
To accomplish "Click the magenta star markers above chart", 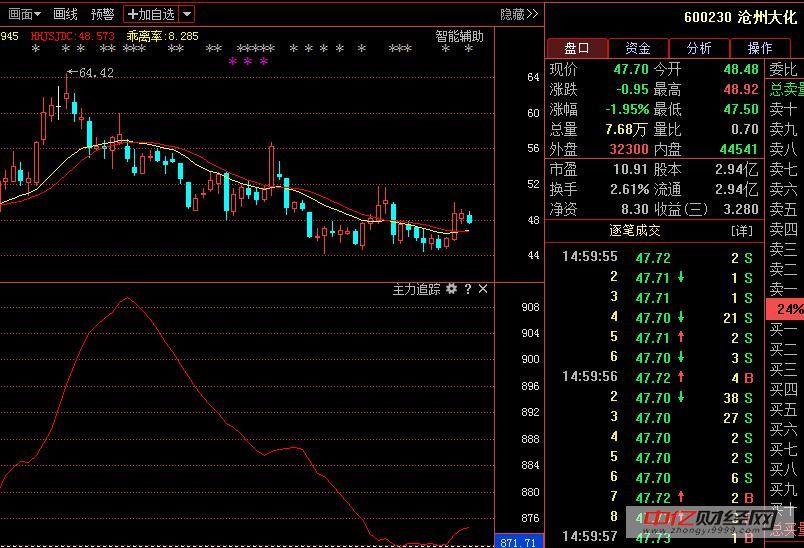I will click(x=248, y=62).
